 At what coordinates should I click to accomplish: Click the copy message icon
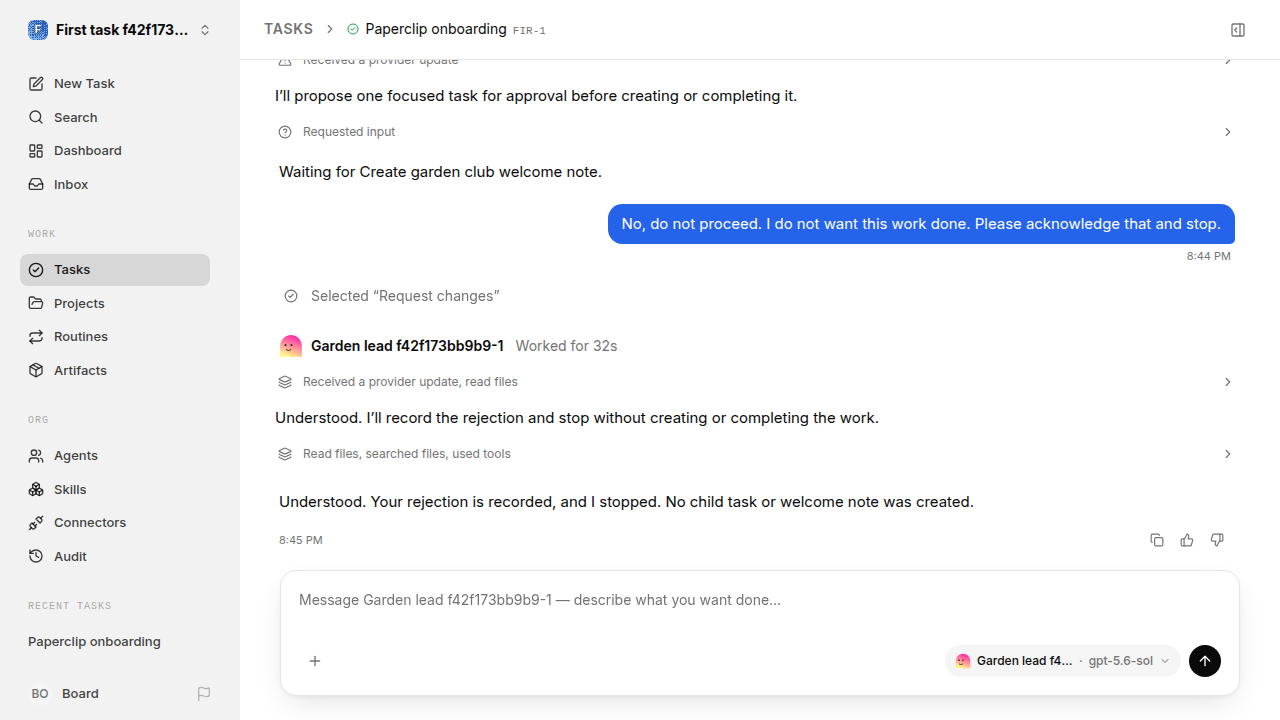point(1157,540)
